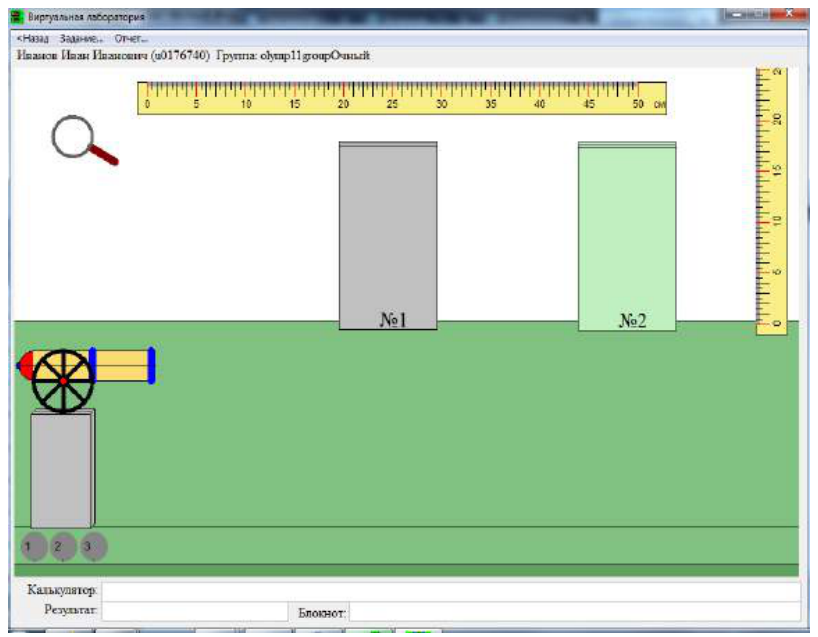
Task: Select the gray block №1
Action: pyautogui.click(x=388, y=235)
